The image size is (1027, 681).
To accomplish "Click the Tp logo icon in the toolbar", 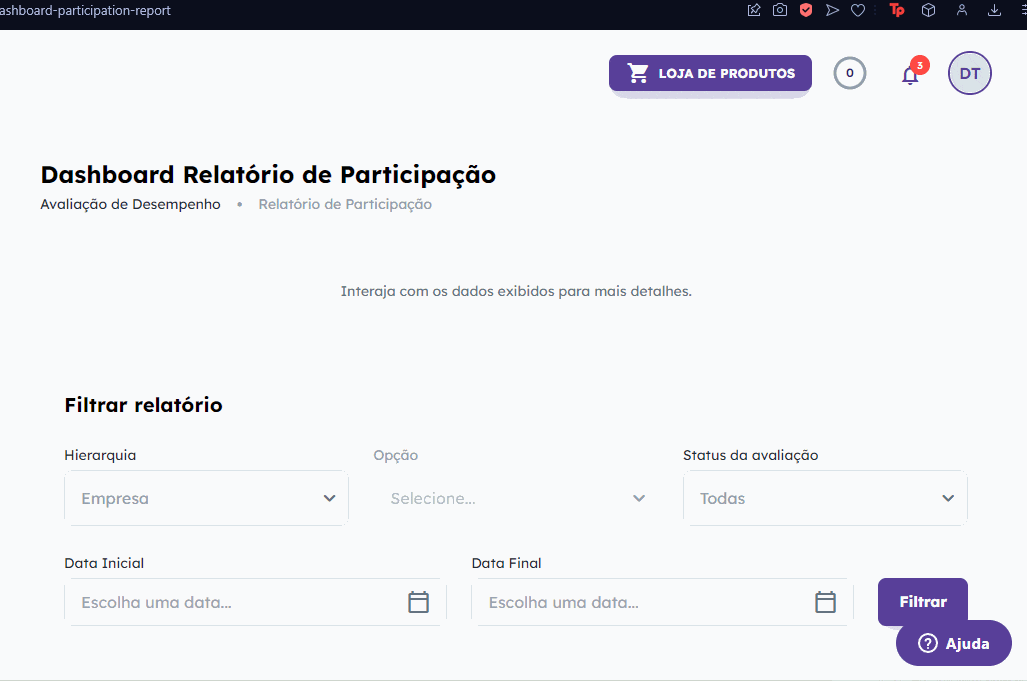I will pyautogui.click(x=896, y=10).
